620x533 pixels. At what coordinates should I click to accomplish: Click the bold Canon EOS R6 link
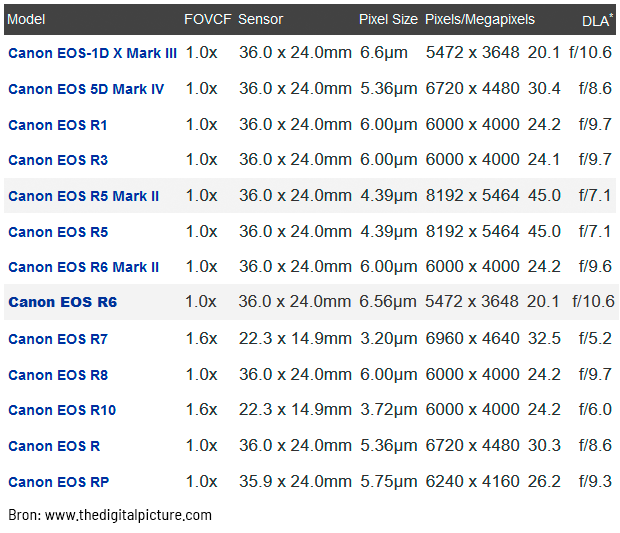[x=62, y=302]
